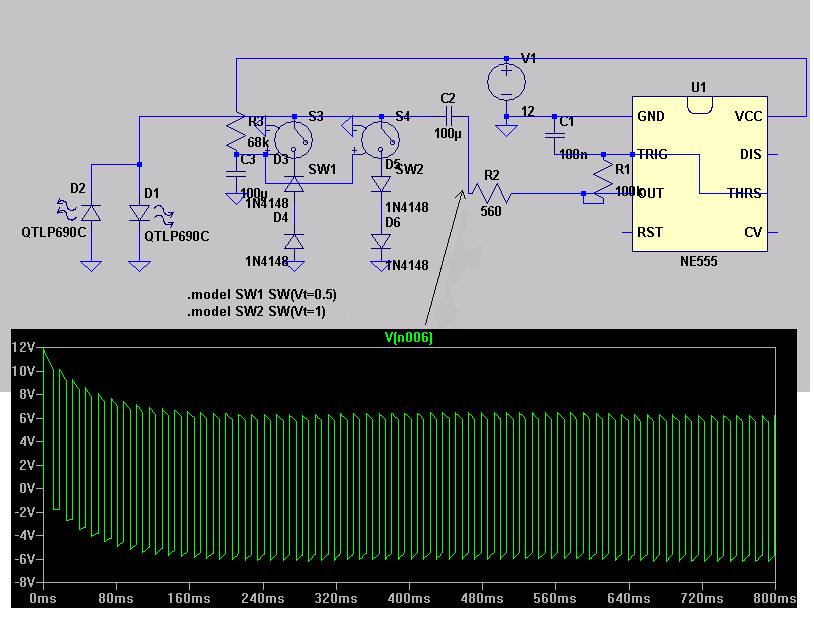Click the -8V label on plot axis
This screenshot has height=617, width=814.
click(x=23, y=583)
